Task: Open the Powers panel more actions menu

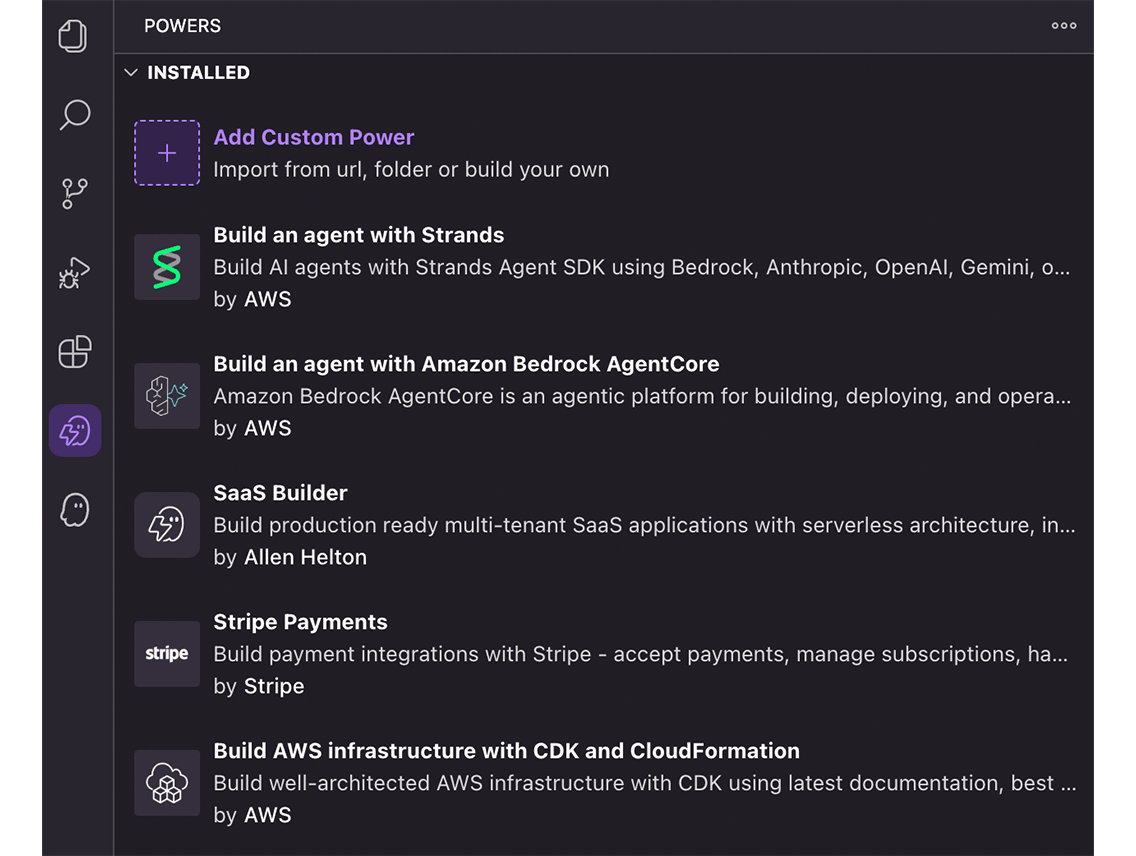Action: tap(1064, 26)
